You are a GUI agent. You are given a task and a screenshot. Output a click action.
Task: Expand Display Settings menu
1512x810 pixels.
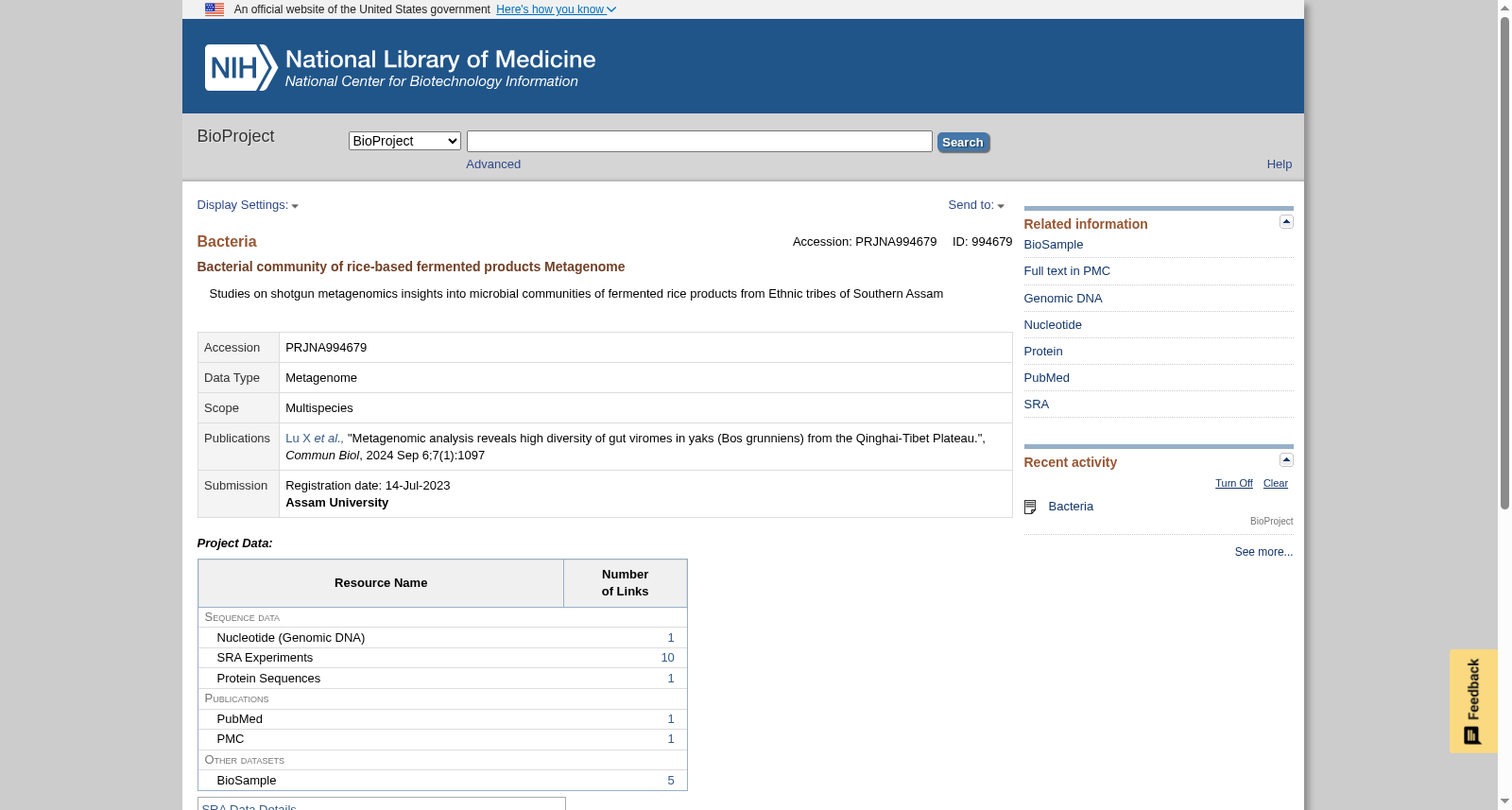click(248, 205)
